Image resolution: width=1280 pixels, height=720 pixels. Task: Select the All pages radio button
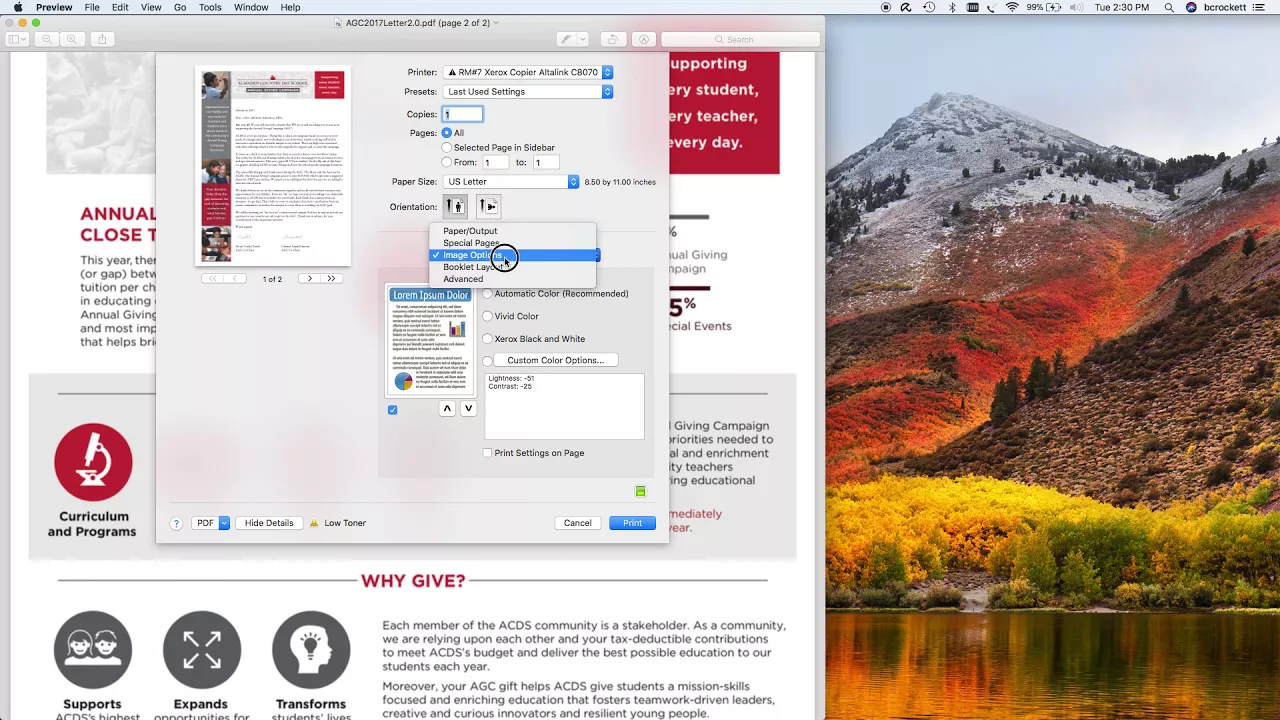click(x=447, y=133)
